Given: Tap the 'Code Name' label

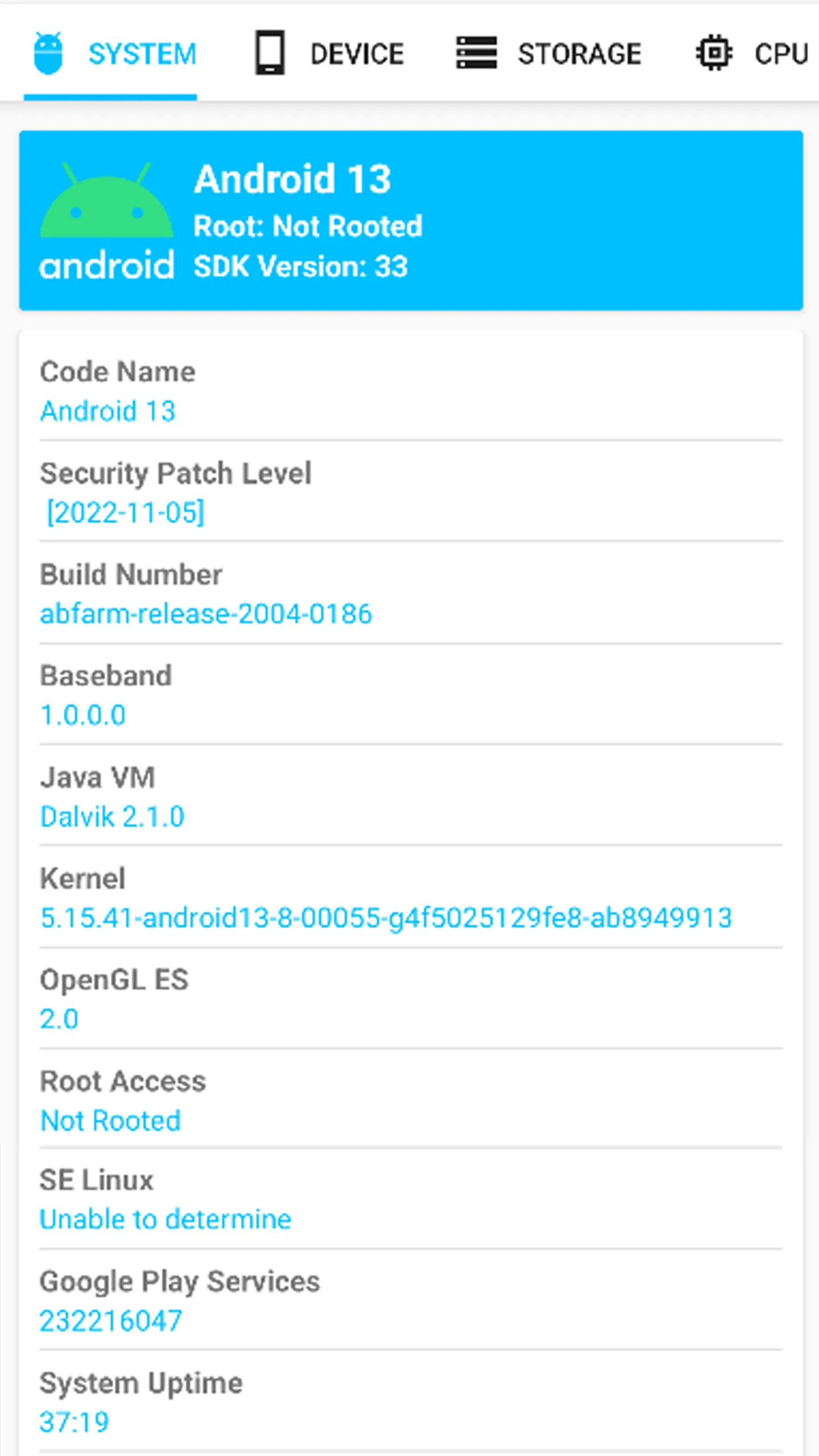Looking at the screenshot, I should (x=117, y=371).
